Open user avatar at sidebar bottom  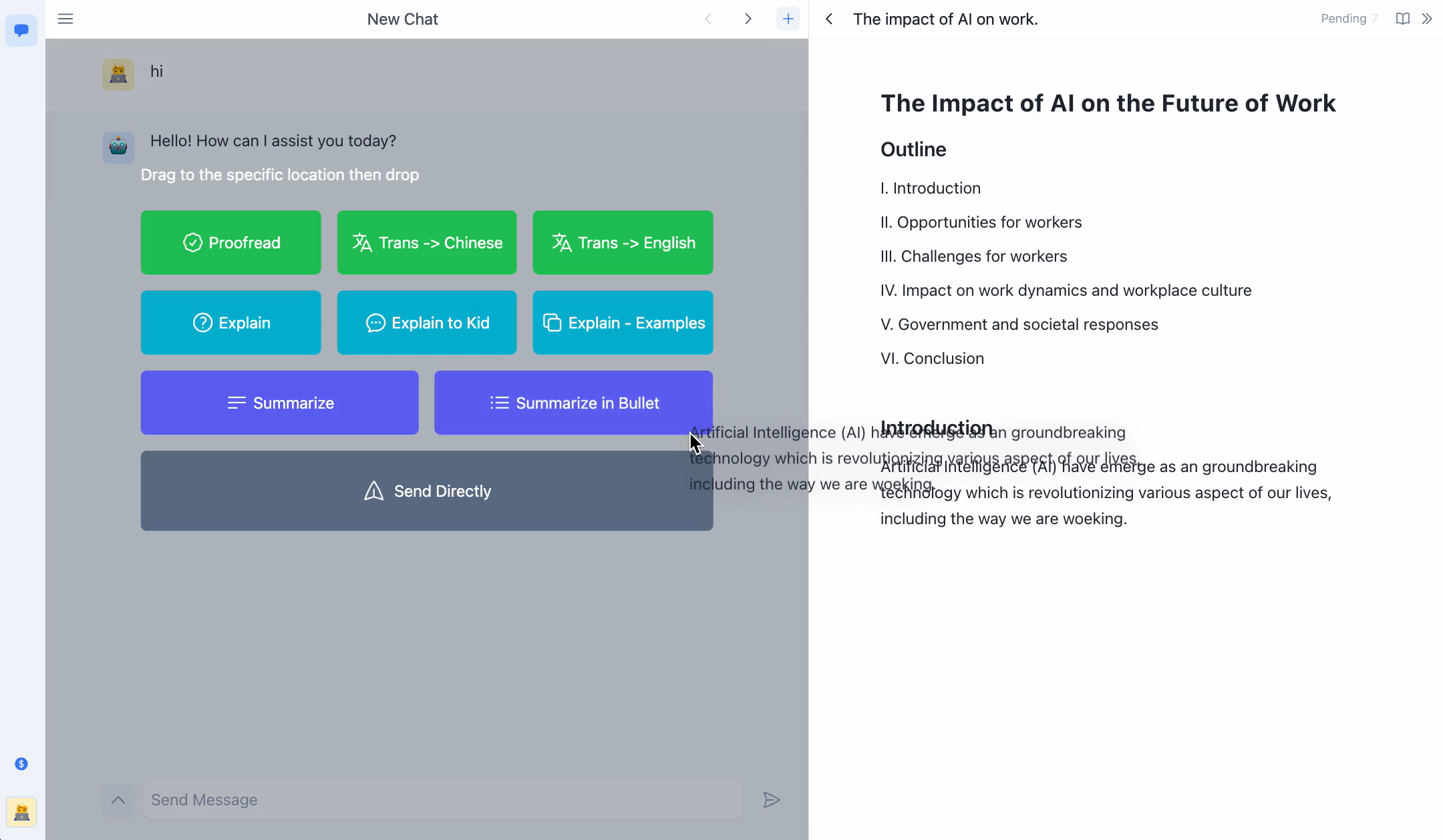(x=21, y=812)
